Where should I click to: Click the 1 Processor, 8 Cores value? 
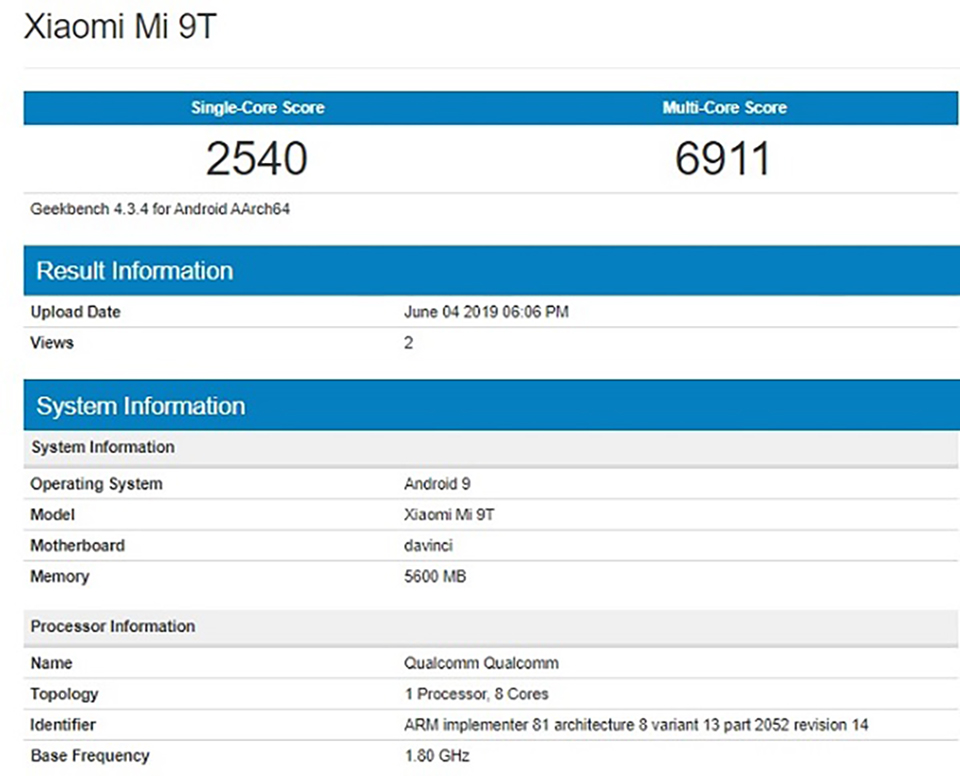coord(476,694)
